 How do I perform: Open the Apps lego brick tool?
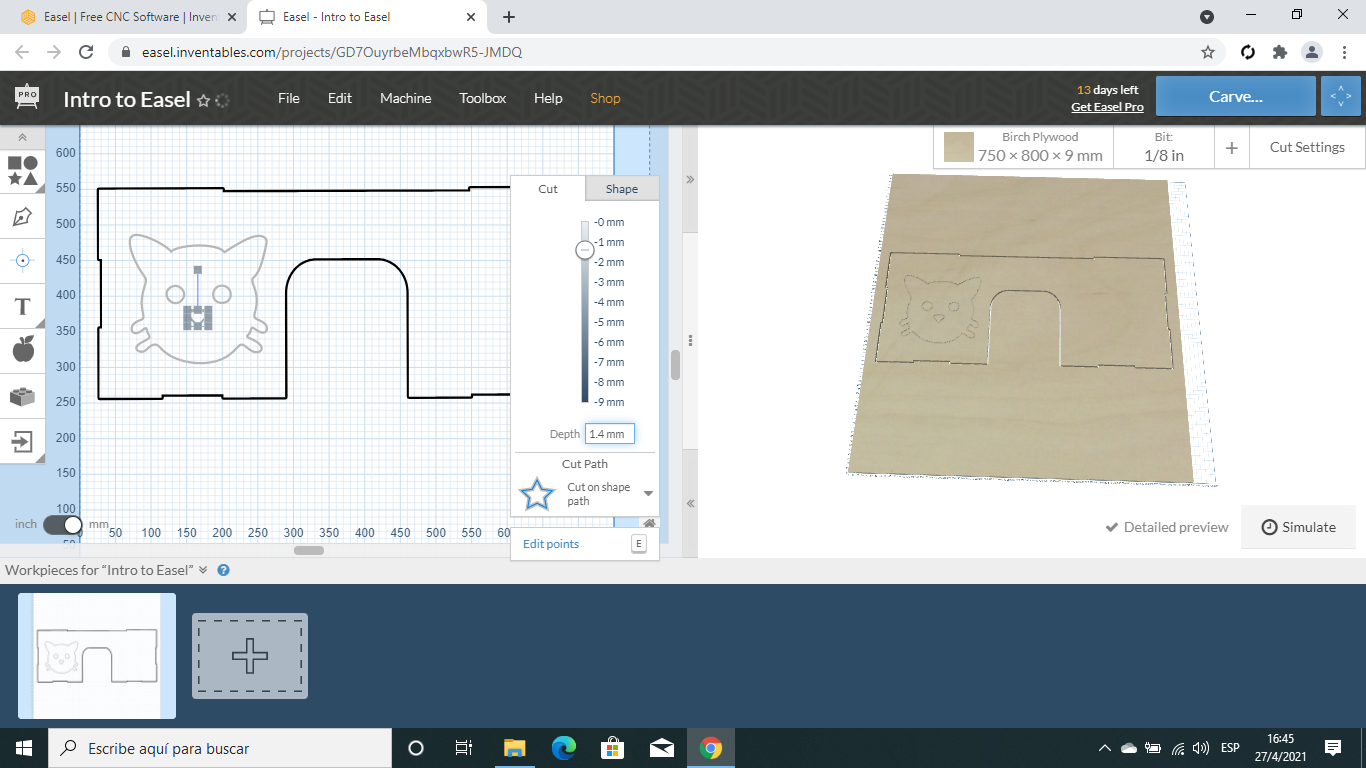click(22, 396)
